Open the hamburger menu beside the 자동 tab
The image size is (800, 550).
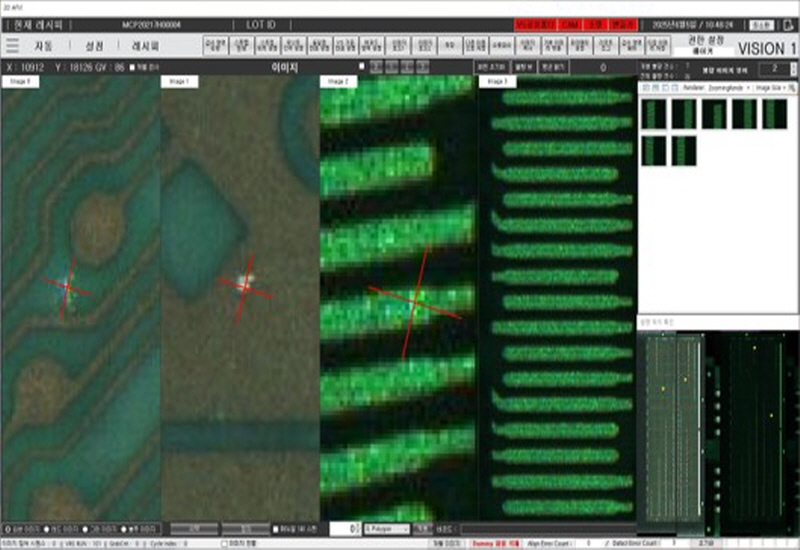[12, 46]
